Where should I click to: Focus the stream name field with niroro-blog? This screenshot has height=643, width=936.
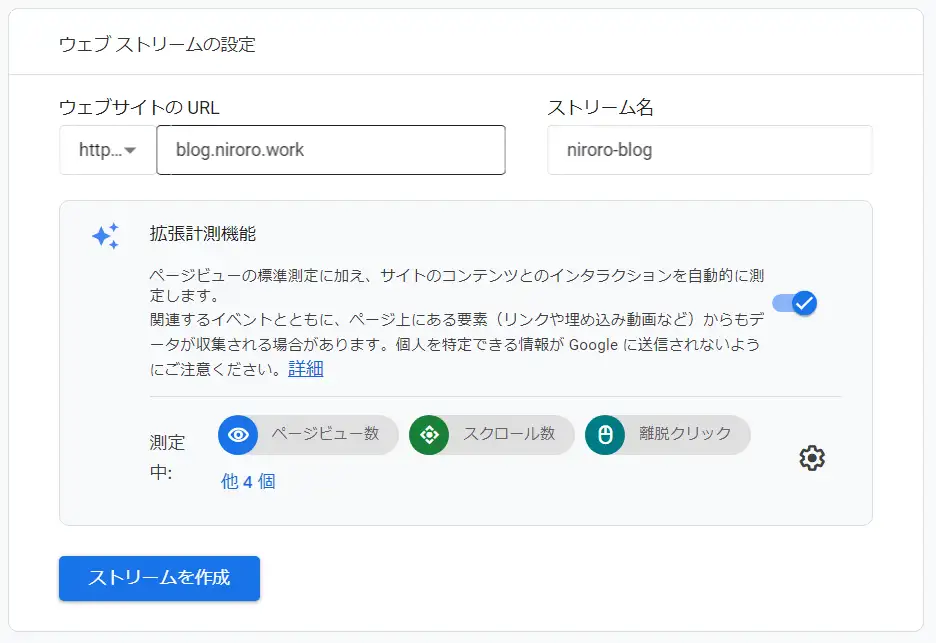pyautogui.click(x=709, y=150)
